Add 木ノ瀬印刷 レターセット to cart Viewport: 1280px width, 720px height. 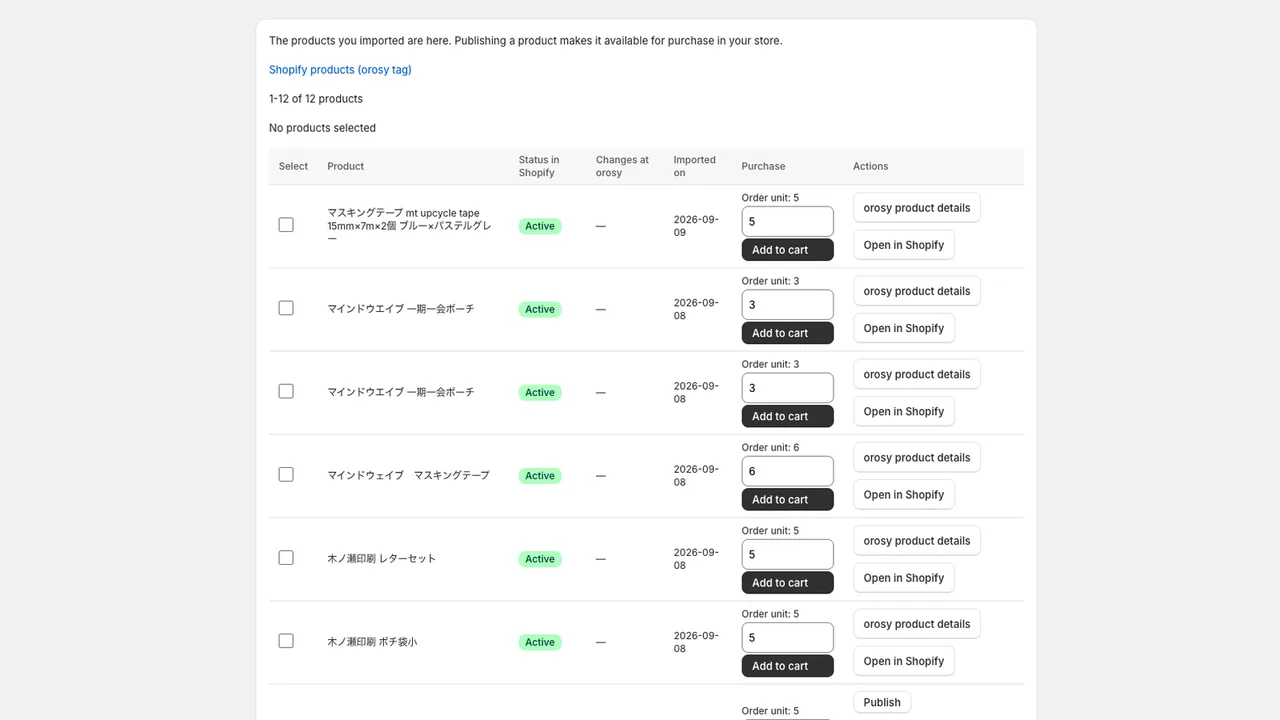(787, 583)
